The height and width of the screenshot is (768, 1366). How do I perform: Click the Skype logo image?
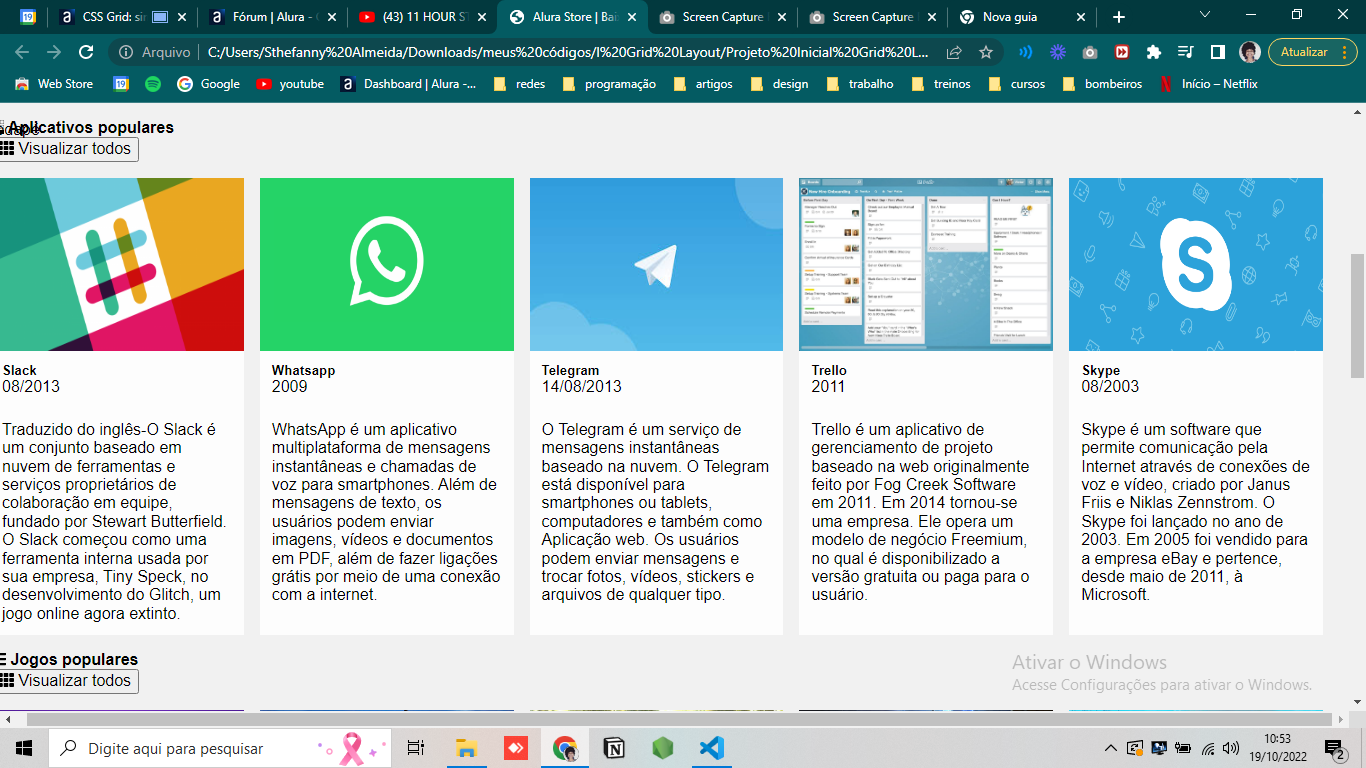click(x=1196, y=265)
